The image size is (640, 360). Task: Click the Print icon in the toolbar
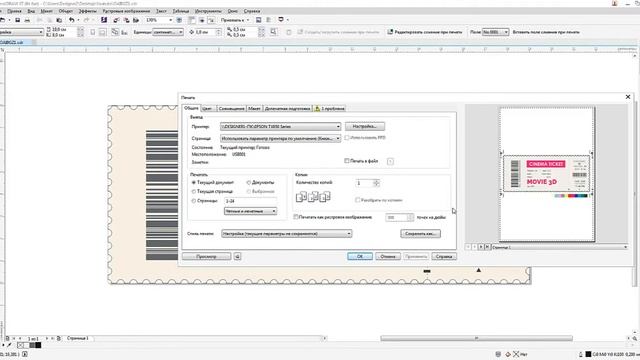27,20
